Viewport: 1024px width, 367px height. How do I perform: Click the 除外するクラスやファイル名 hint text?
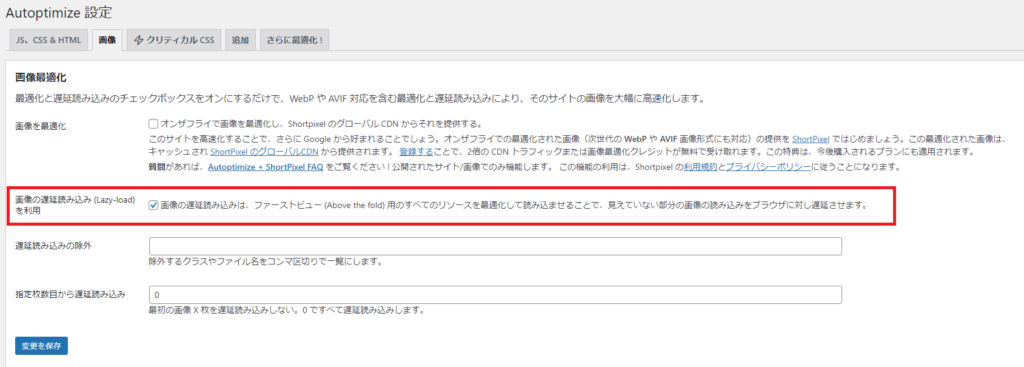265,262
